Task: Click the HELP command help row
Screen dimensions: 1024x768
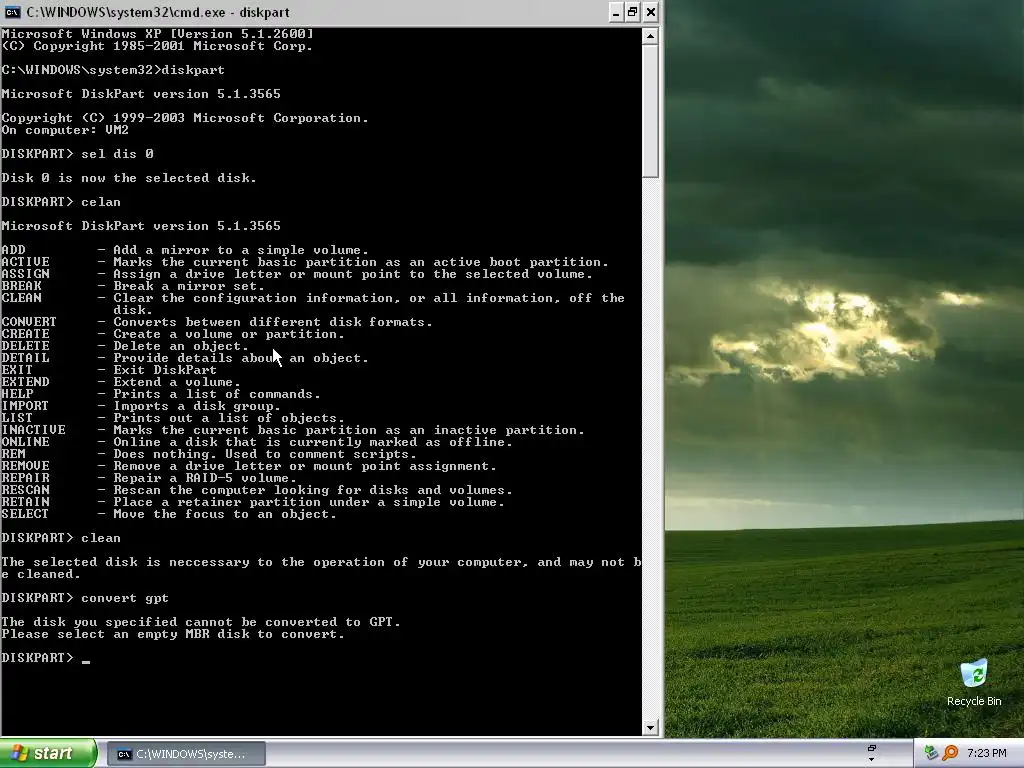Action: coord(161,394)
